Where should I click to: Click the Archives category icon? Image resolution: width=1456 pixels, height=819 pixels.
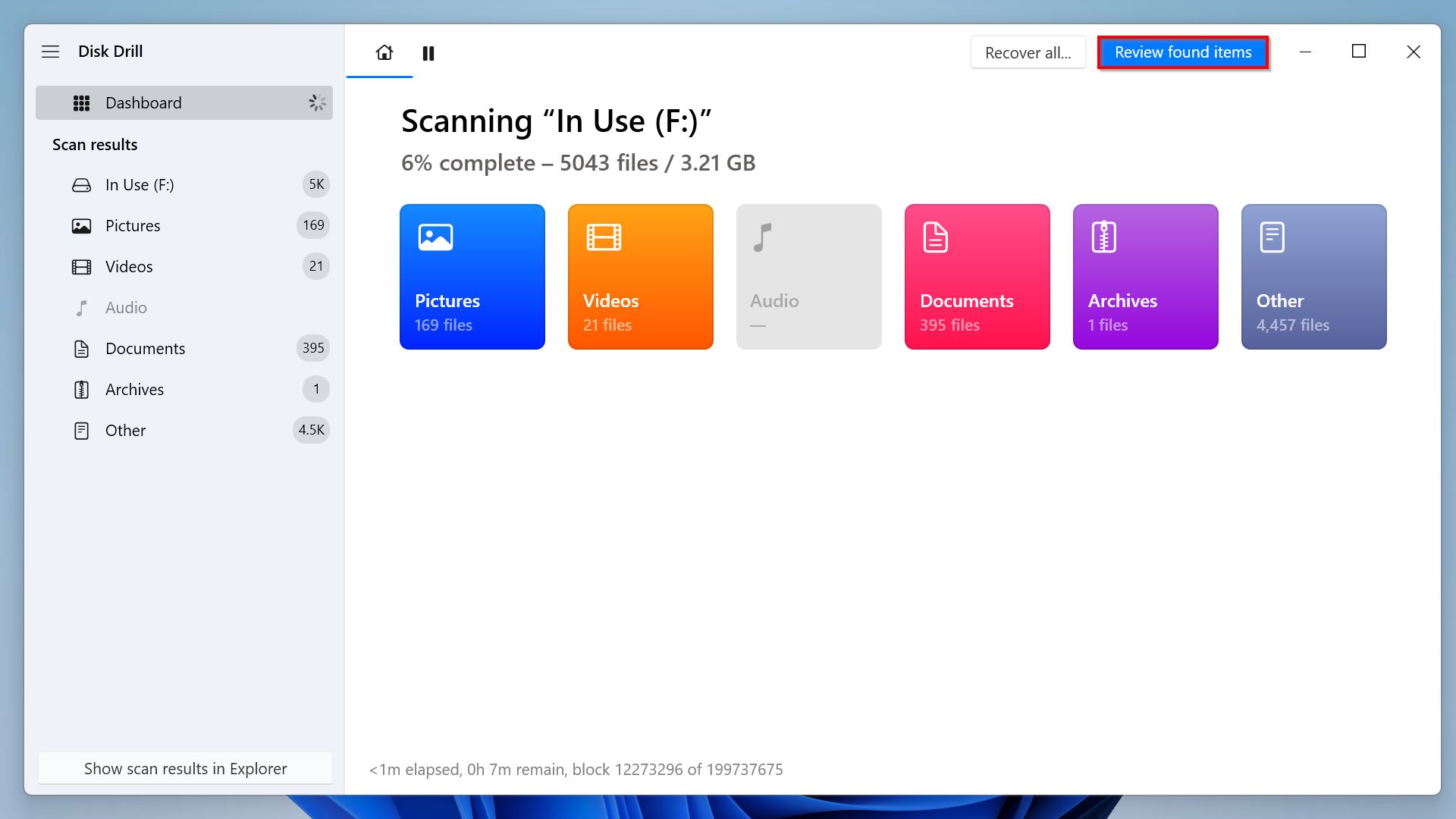tap(1102, 238)
